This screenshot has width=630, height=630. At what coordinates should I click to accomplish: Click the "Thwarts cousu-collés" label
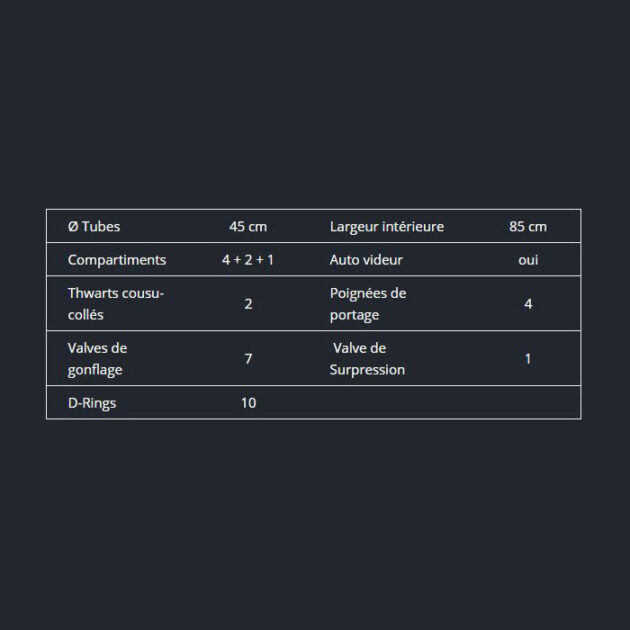point(115,304)
